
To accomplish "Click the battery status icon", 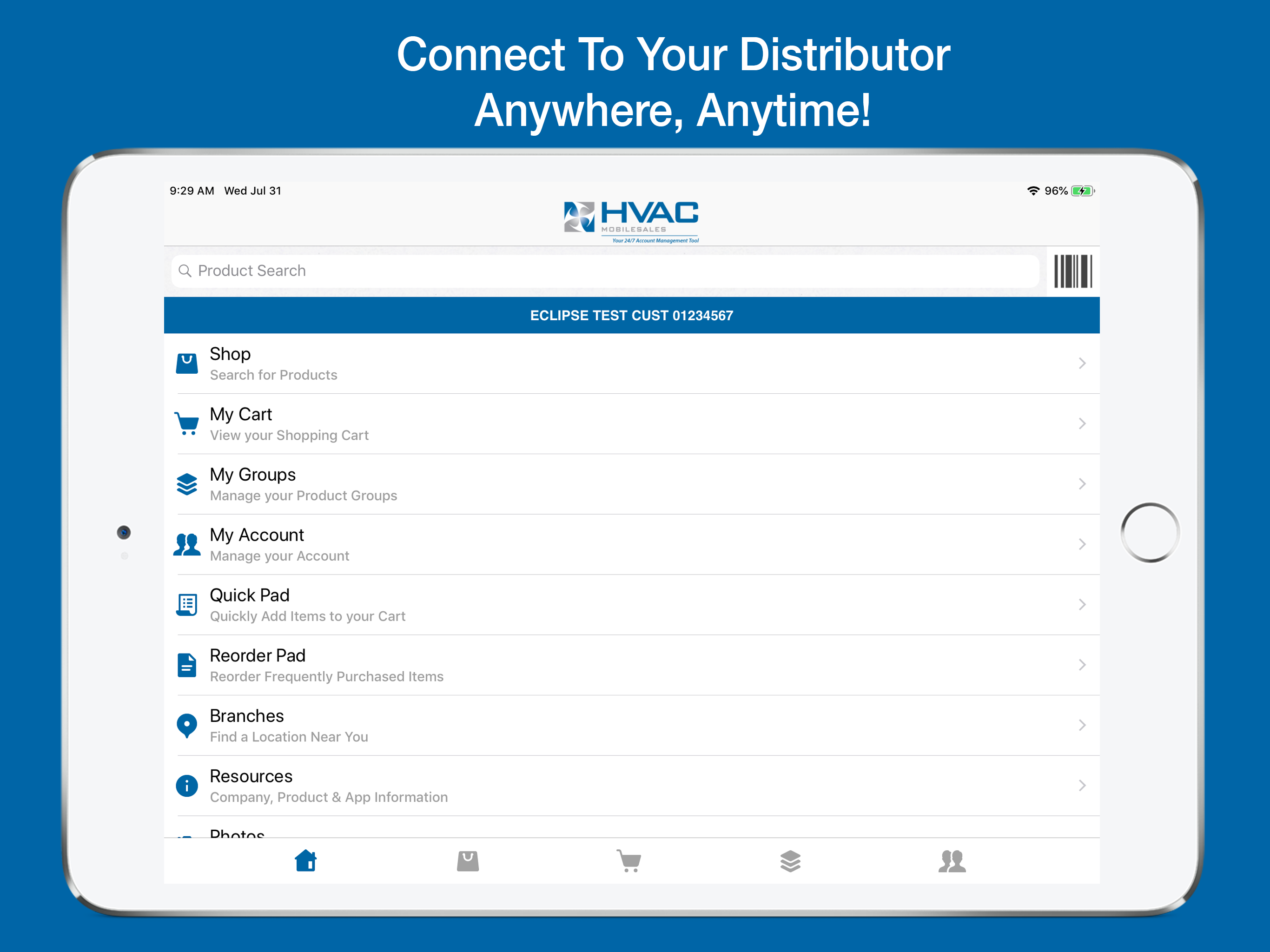I will tap(1083, 191).
